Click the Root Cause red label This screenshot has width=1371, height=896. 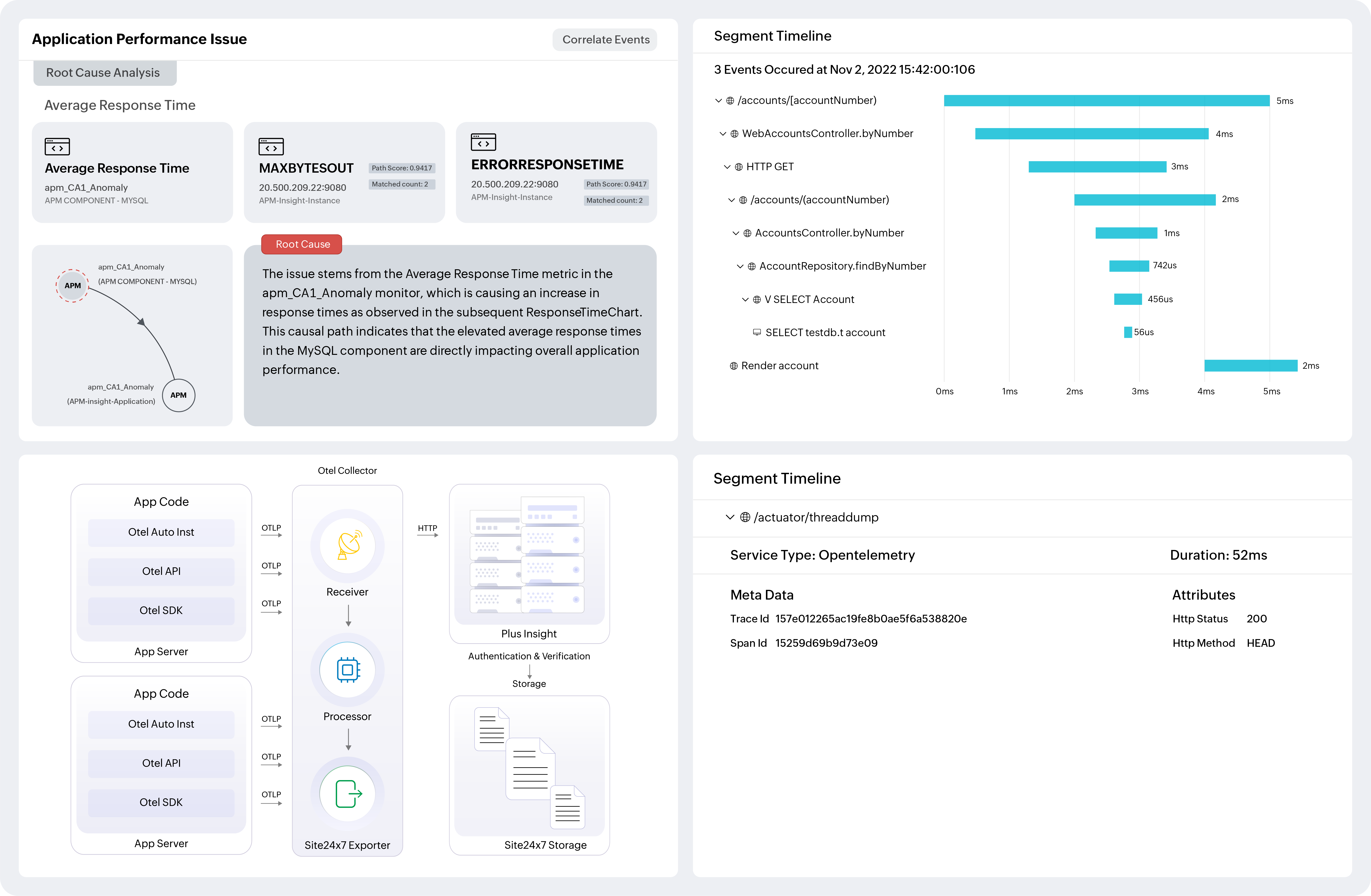pyautogui.click(x=302, y=244)
